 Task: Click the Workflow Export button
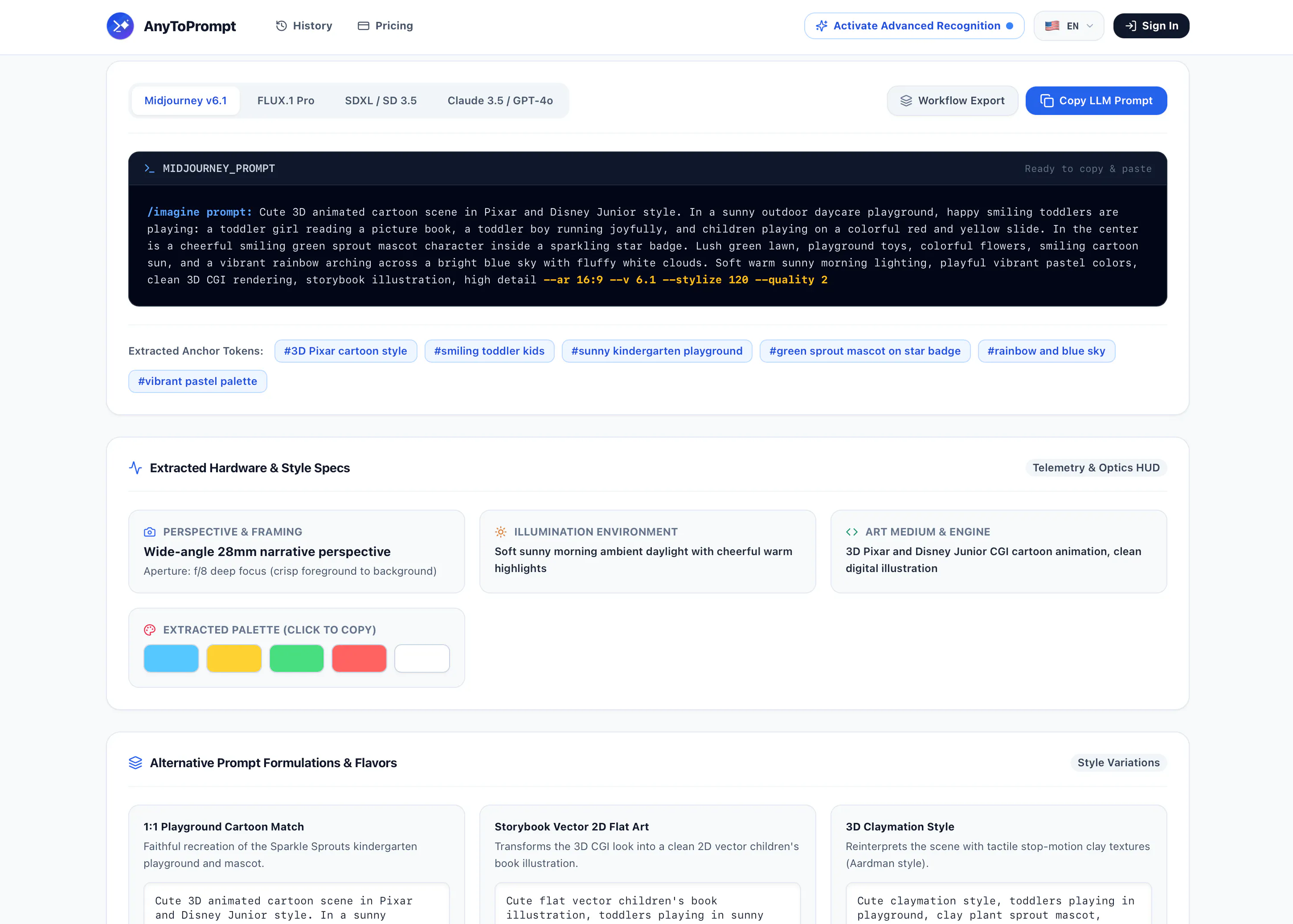952,101
